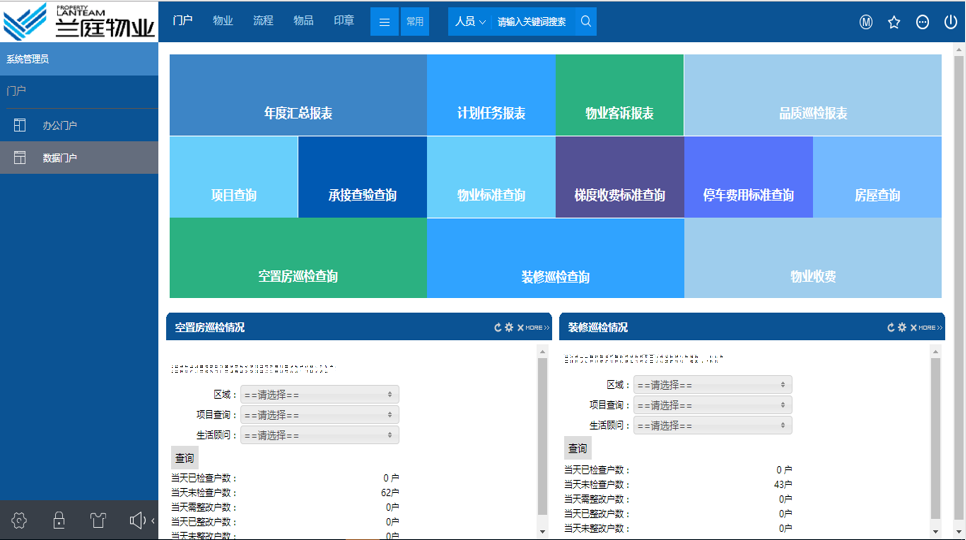Close the 装修巡检情况 panel
The image size is (966, 540).
pyautogui.click(x=913, y=328)
